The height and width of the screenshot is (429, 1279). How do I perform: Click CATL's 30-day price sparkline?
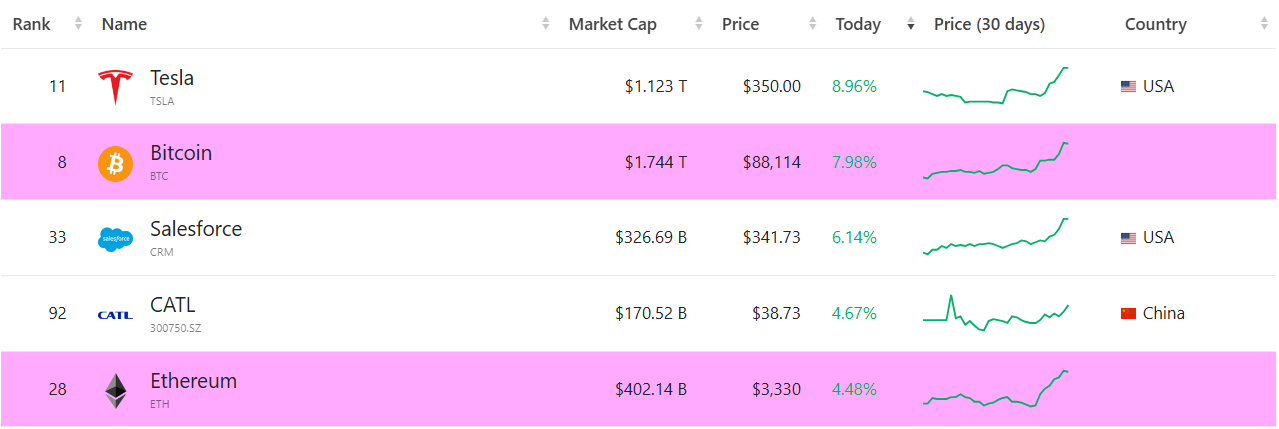pos(996,313)
